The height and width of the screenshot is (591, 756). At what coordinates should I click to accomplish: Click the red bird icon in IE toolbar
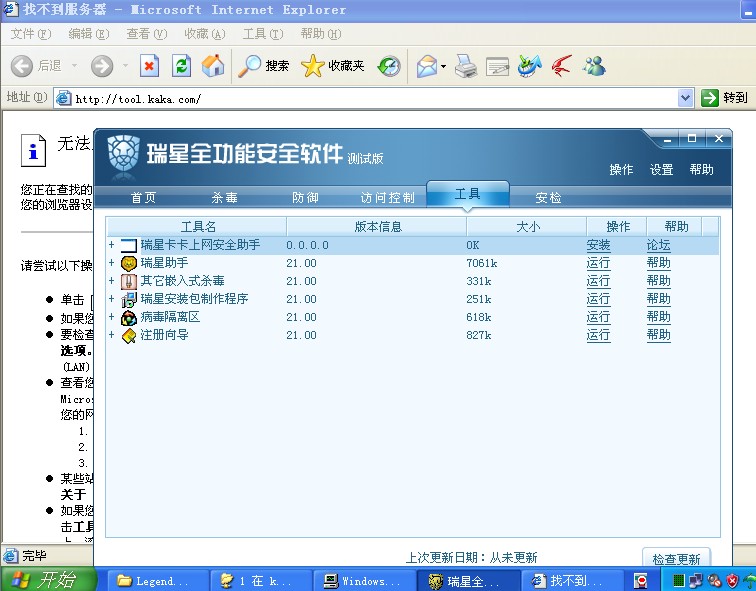coord(562,66)
